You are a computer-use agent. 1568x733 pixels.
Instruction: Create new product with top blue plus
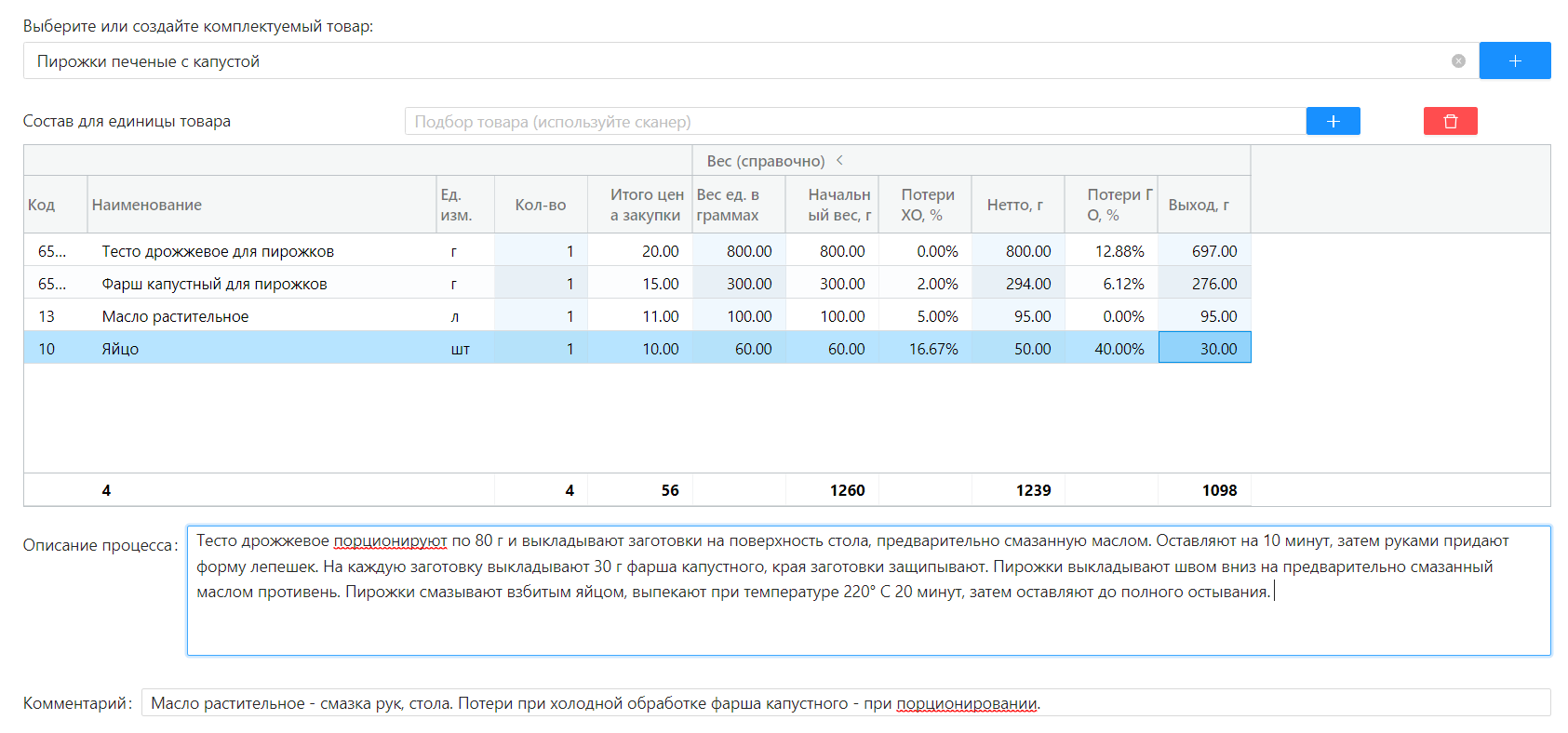tap(1515, 60)
